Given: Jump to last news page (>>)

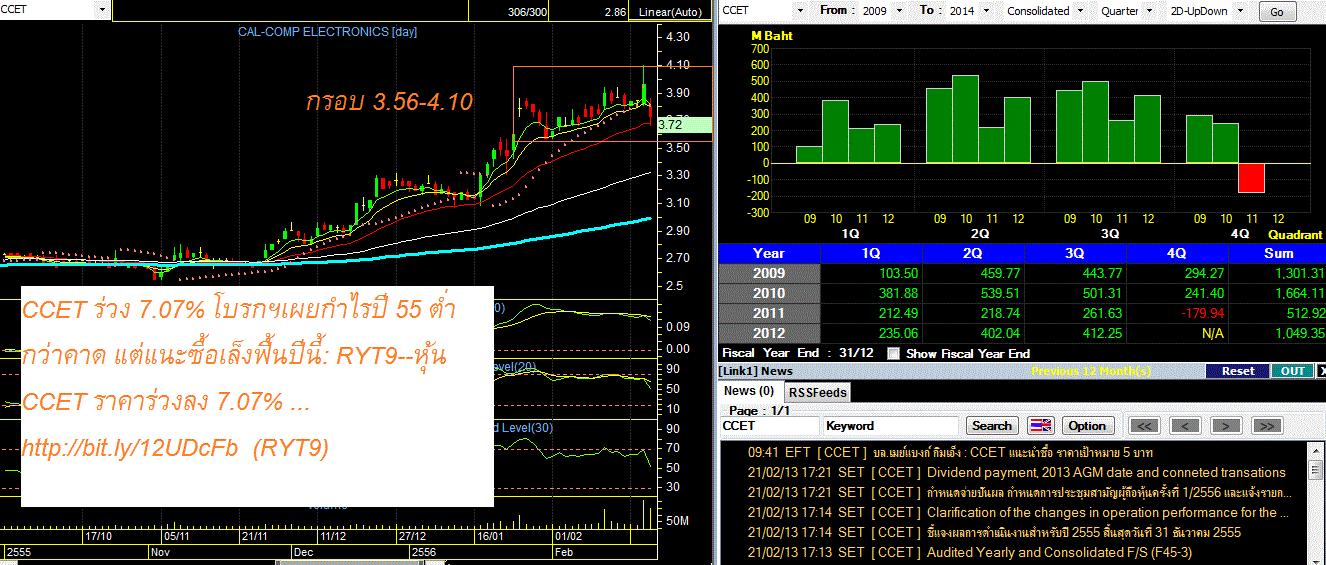Looking at the screenshot, I should (1266, 426).
